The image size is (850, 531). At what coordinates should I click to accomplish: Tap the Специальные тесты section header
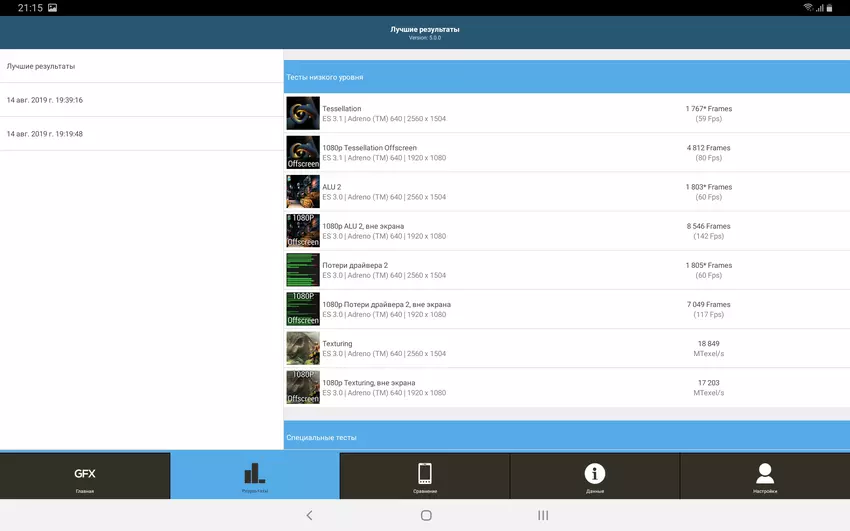[566, 437]
